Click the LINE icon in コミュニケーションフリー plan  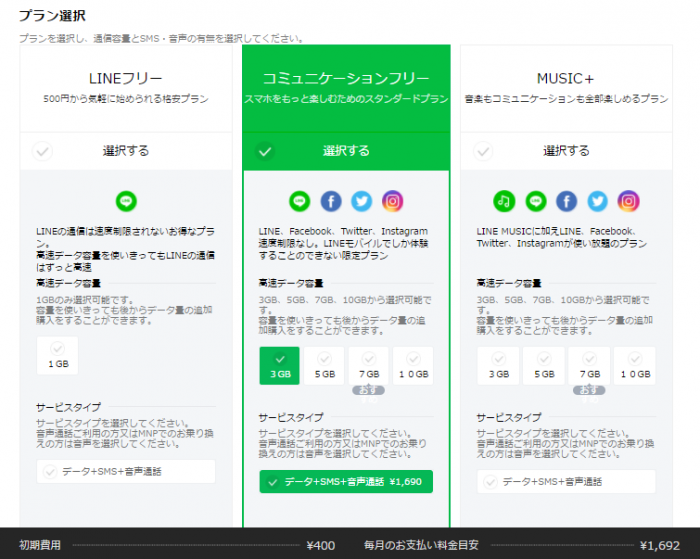tap(300, 201)
